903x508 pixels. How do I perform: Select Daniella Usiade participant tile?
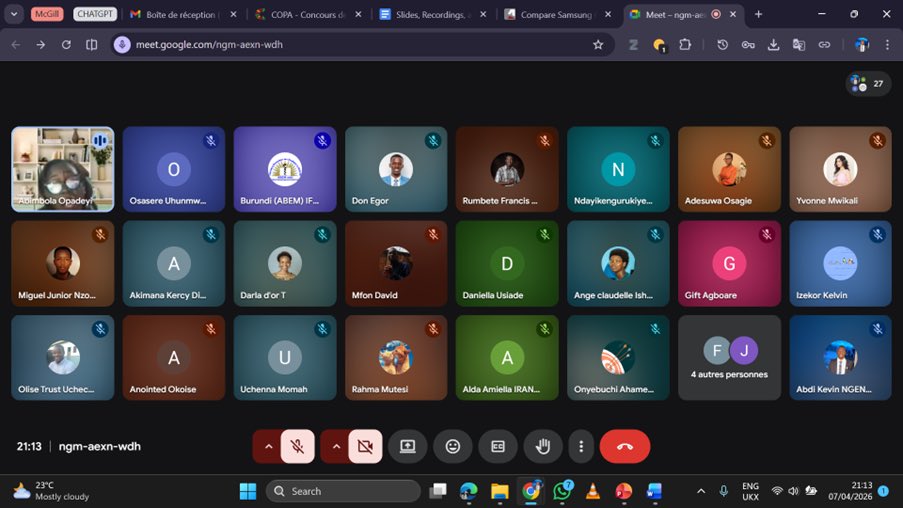click(507, 264)
